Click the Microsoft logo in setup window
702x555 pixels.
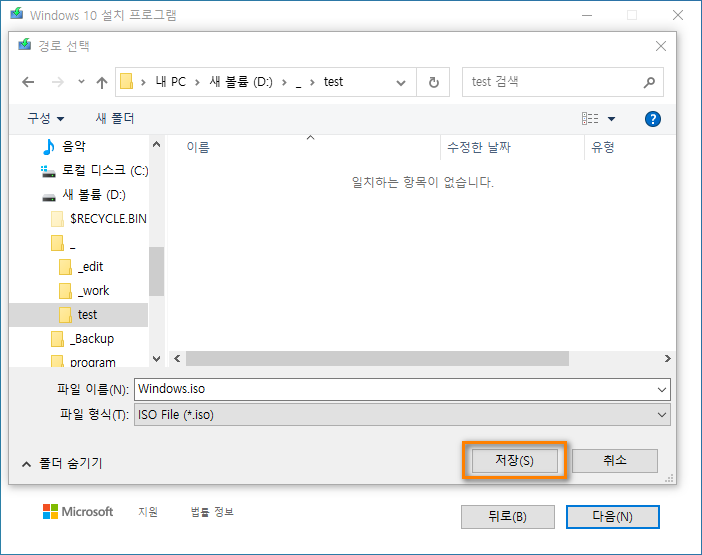(x=78, y=512)
